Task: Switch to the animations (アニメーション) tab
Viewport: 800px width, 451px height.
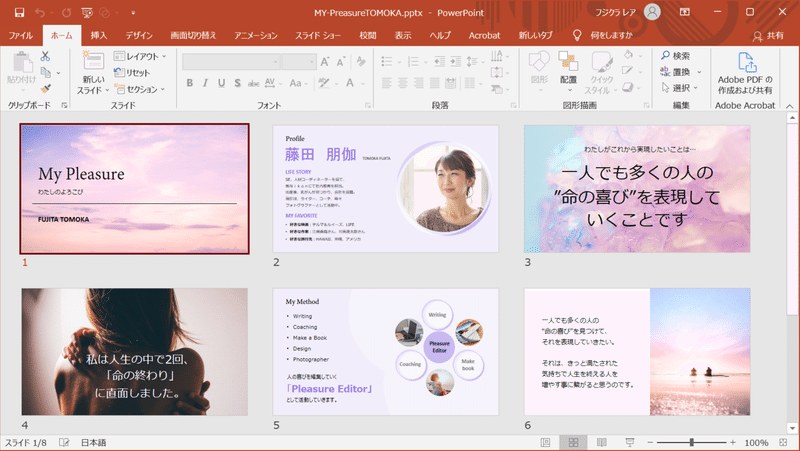Action: click(256, 35)
